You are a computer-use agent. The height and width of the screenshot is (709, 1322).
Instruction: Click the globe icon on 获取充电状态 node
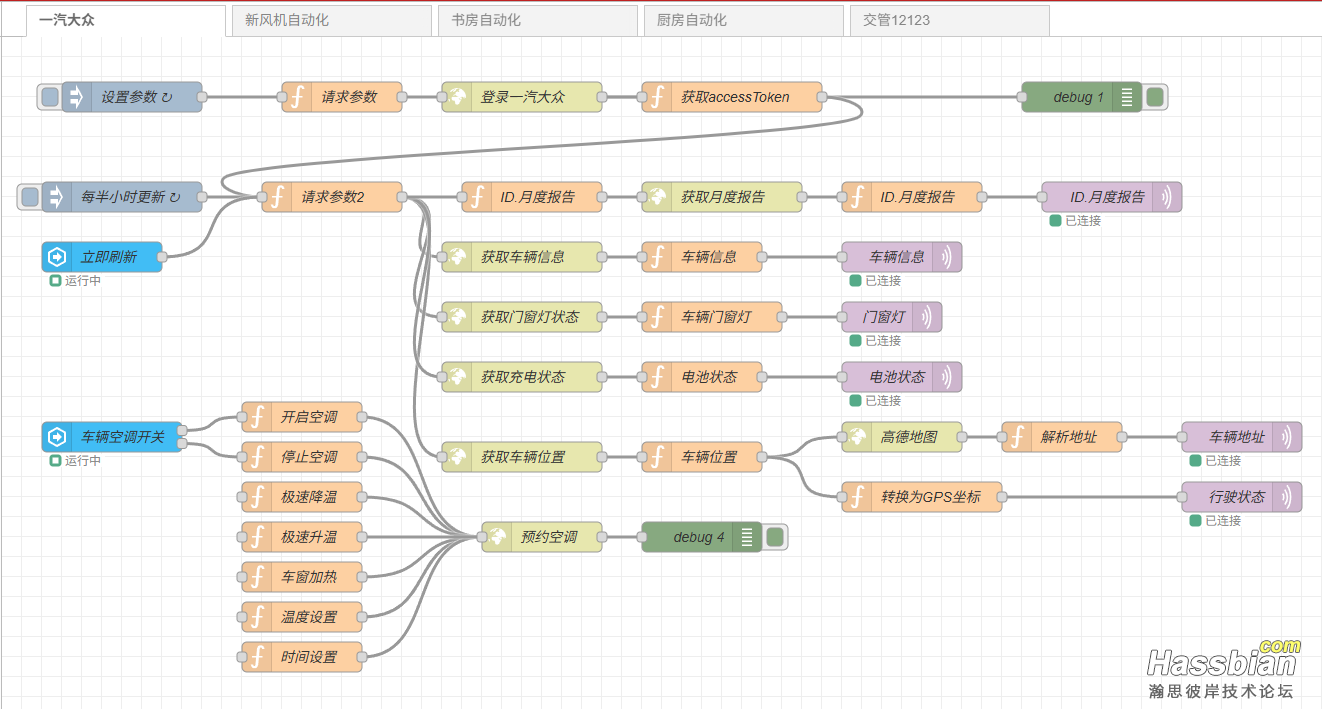coord(457,377)
